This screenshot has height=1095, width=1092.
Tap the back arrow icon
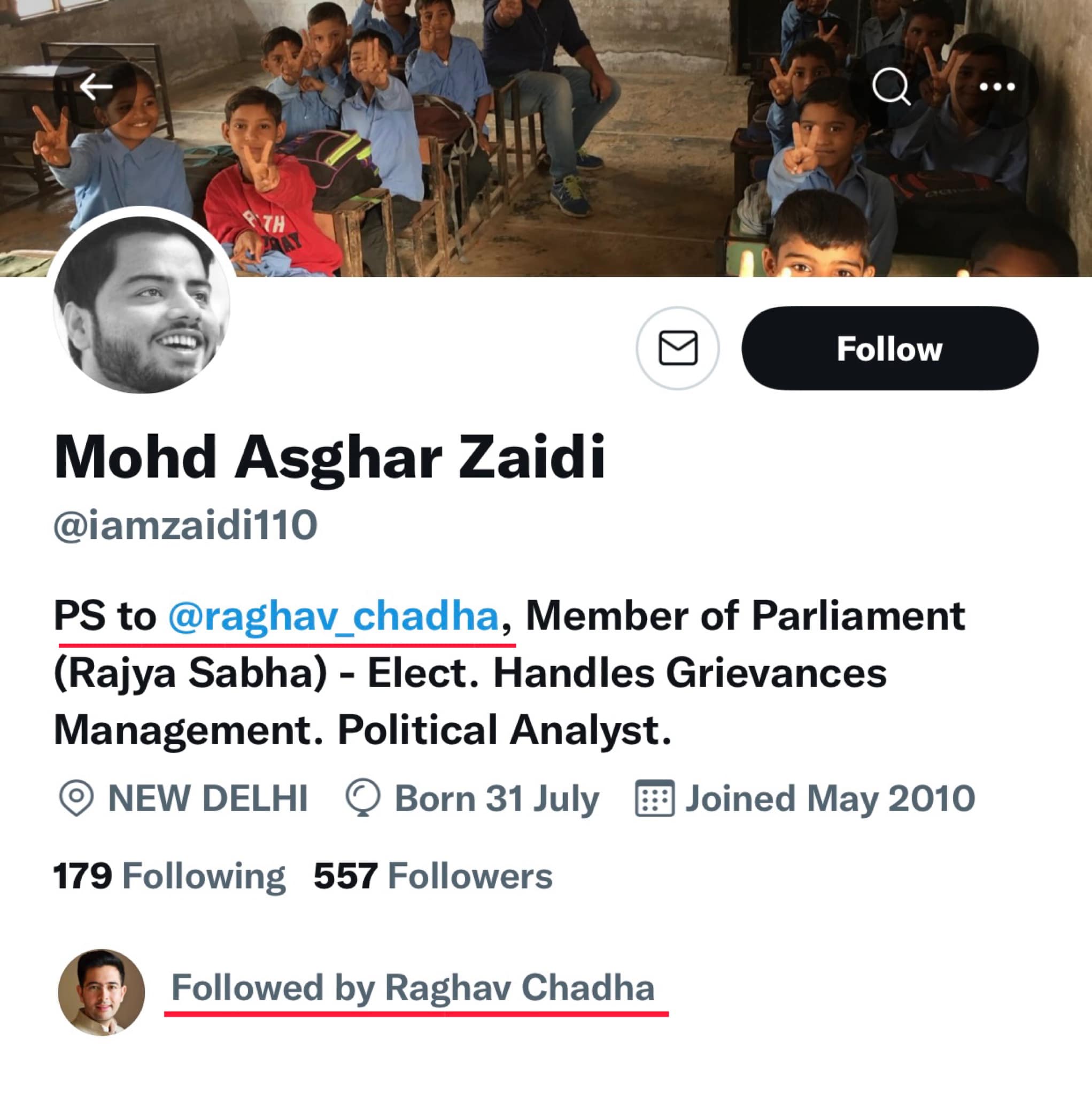[x=95, y=87]
